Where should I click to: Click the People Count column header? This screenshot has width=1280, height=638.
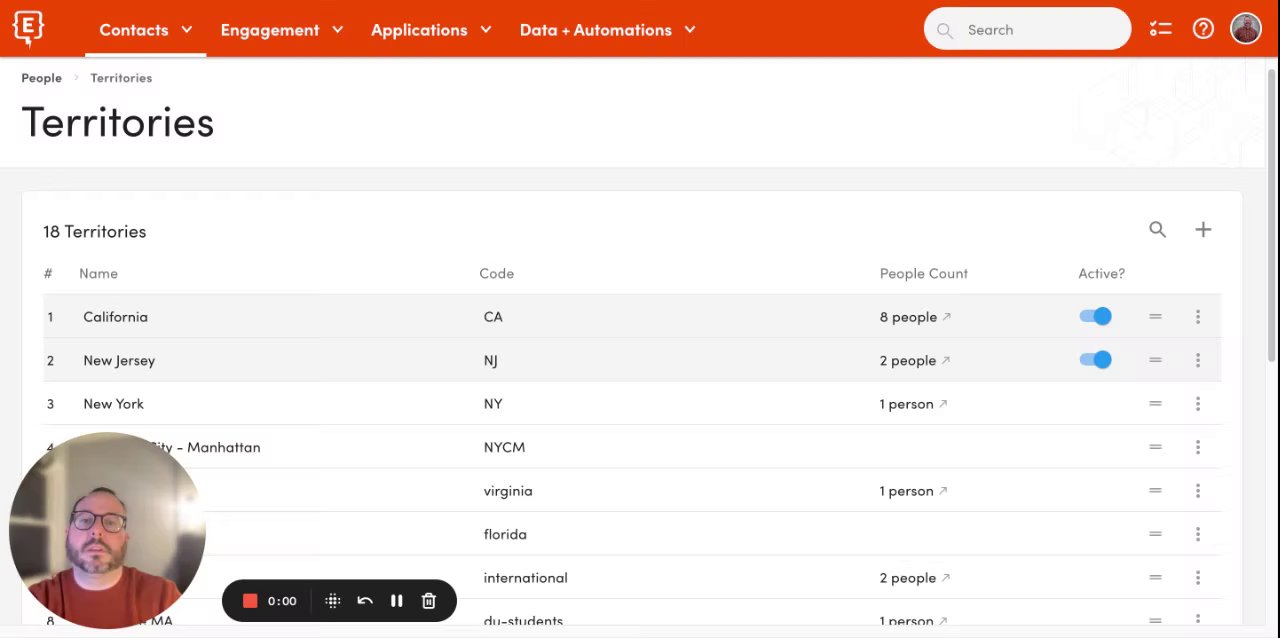point(924,274)
